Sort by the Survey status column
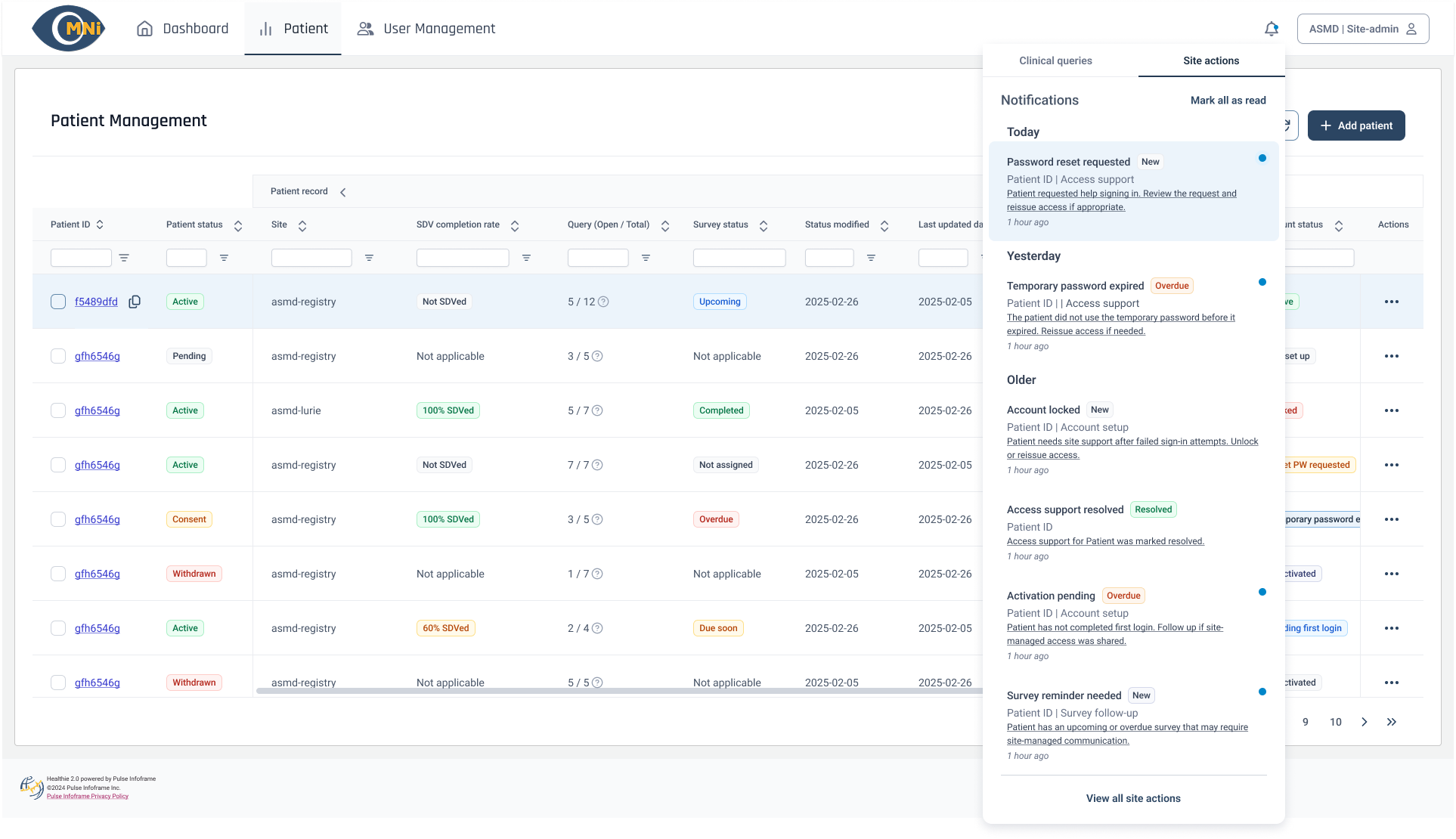Image resolution: width=1456 pixels, height=839 pixels. coord(764,225)
